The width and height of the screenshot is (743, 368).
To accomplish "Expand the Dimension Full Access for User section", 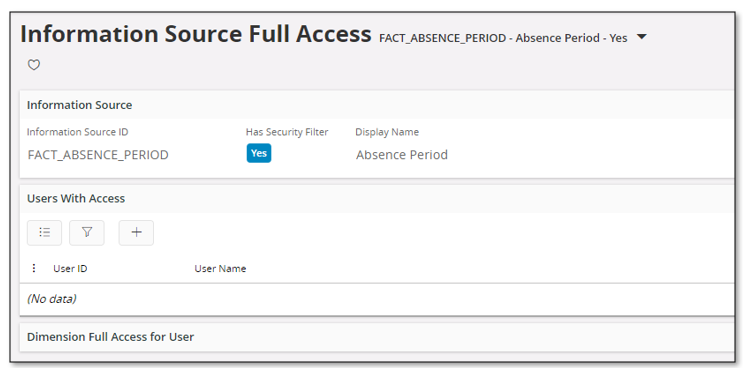I will tap(110, 337).
